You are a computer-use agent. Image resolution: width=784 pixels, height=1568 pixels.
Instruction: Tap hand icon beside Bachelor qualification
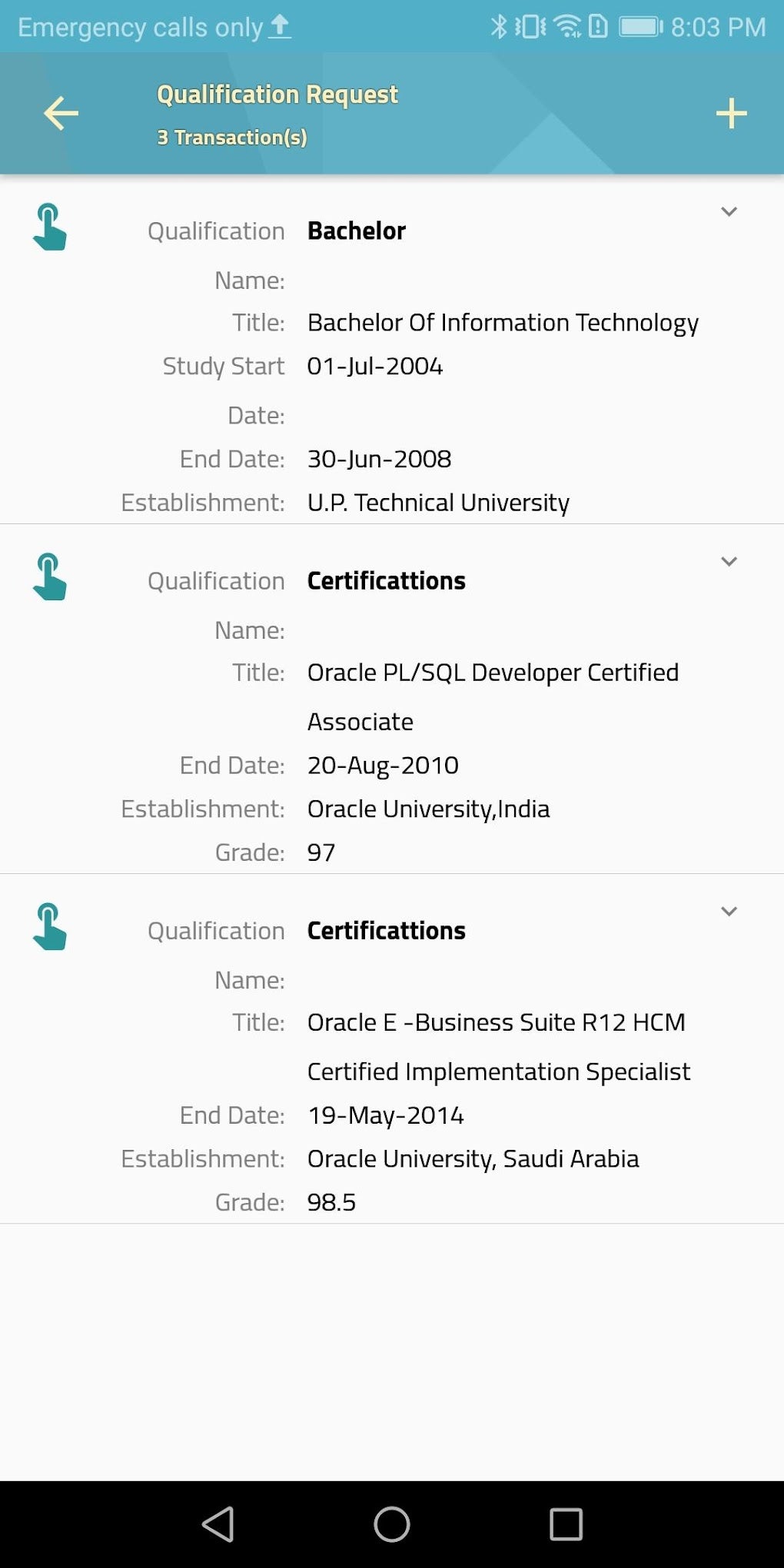point(50,227)
